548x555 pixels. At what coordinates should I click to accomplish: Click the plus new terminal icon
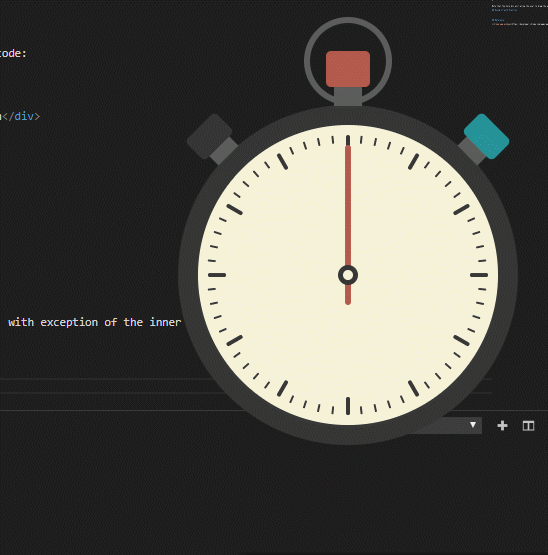(x=502, y=425)
